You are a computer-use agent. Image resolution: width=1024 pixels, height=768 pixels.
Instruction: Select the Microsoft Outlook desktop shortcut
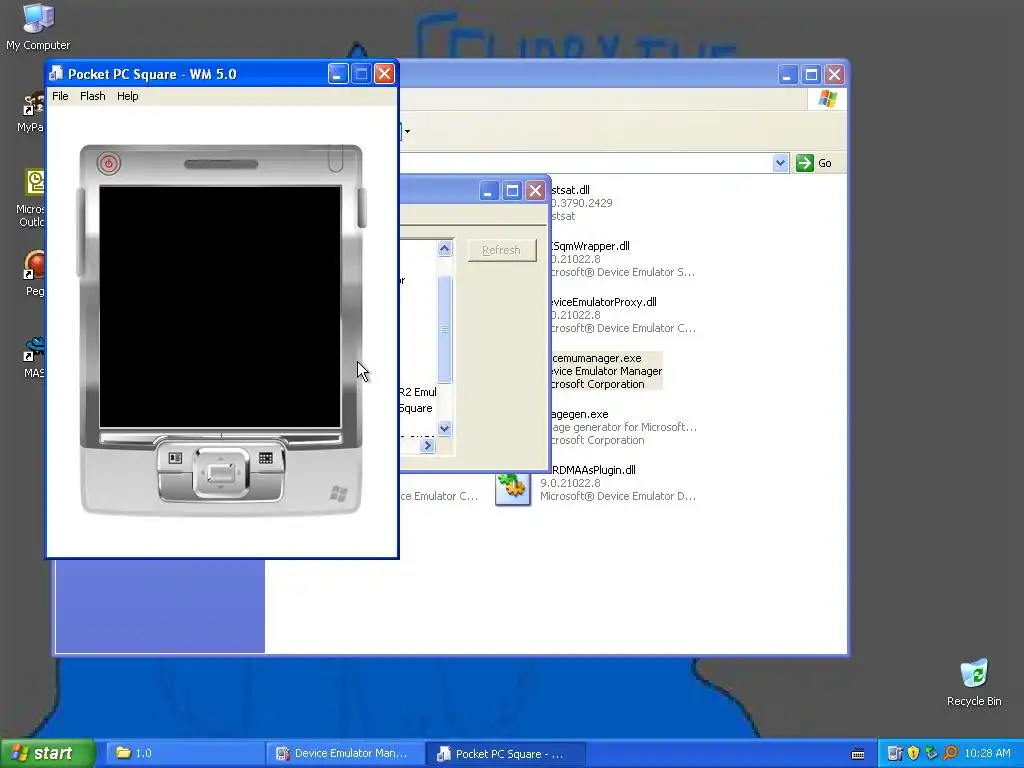coord(31,198)
